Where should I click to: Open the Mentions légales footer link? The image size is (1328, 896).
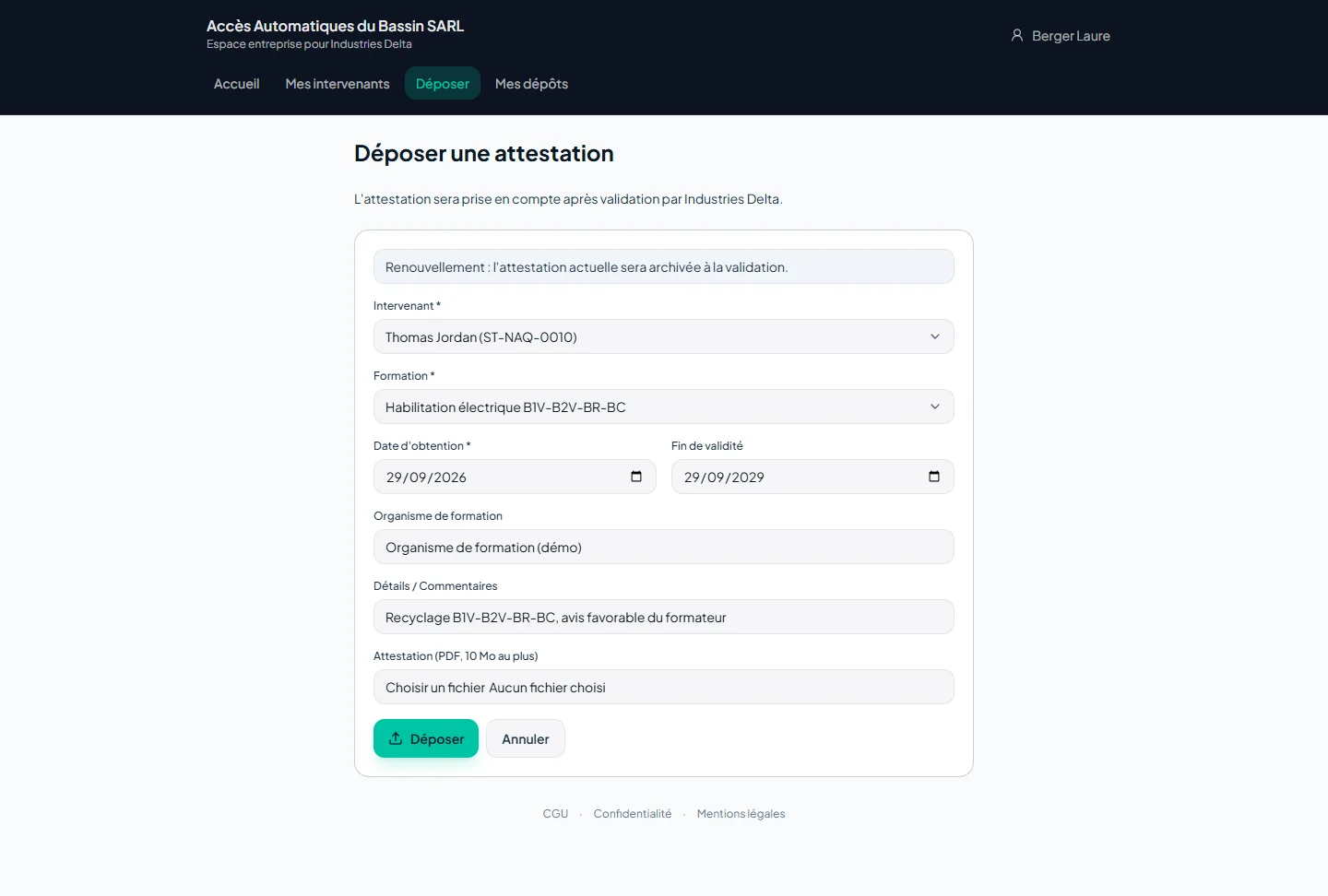pos(741,814)
